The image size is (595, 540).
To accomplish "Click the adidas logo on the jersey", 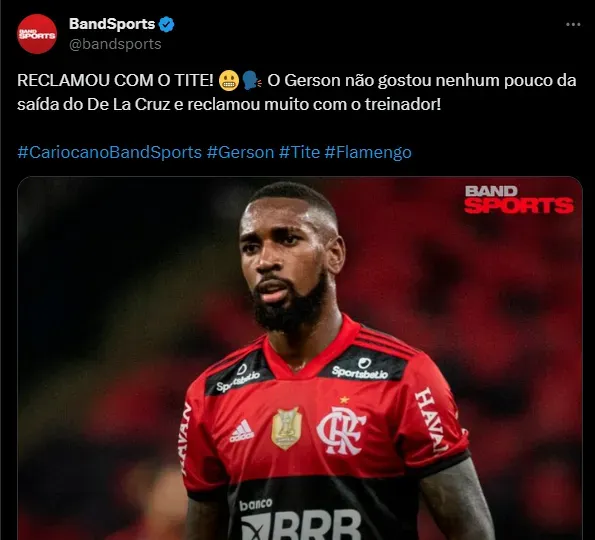I will 242,431.
